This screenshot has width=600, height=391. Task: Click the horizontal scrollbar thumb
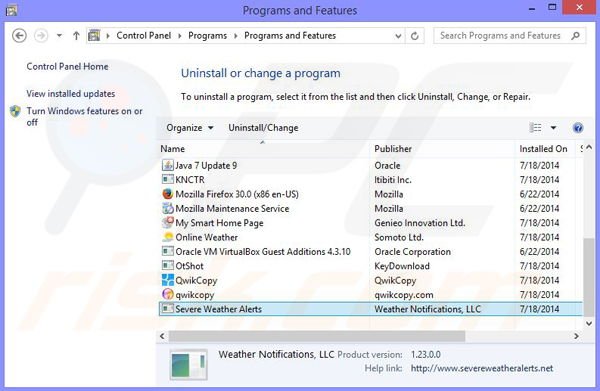(x=317, y=336)
